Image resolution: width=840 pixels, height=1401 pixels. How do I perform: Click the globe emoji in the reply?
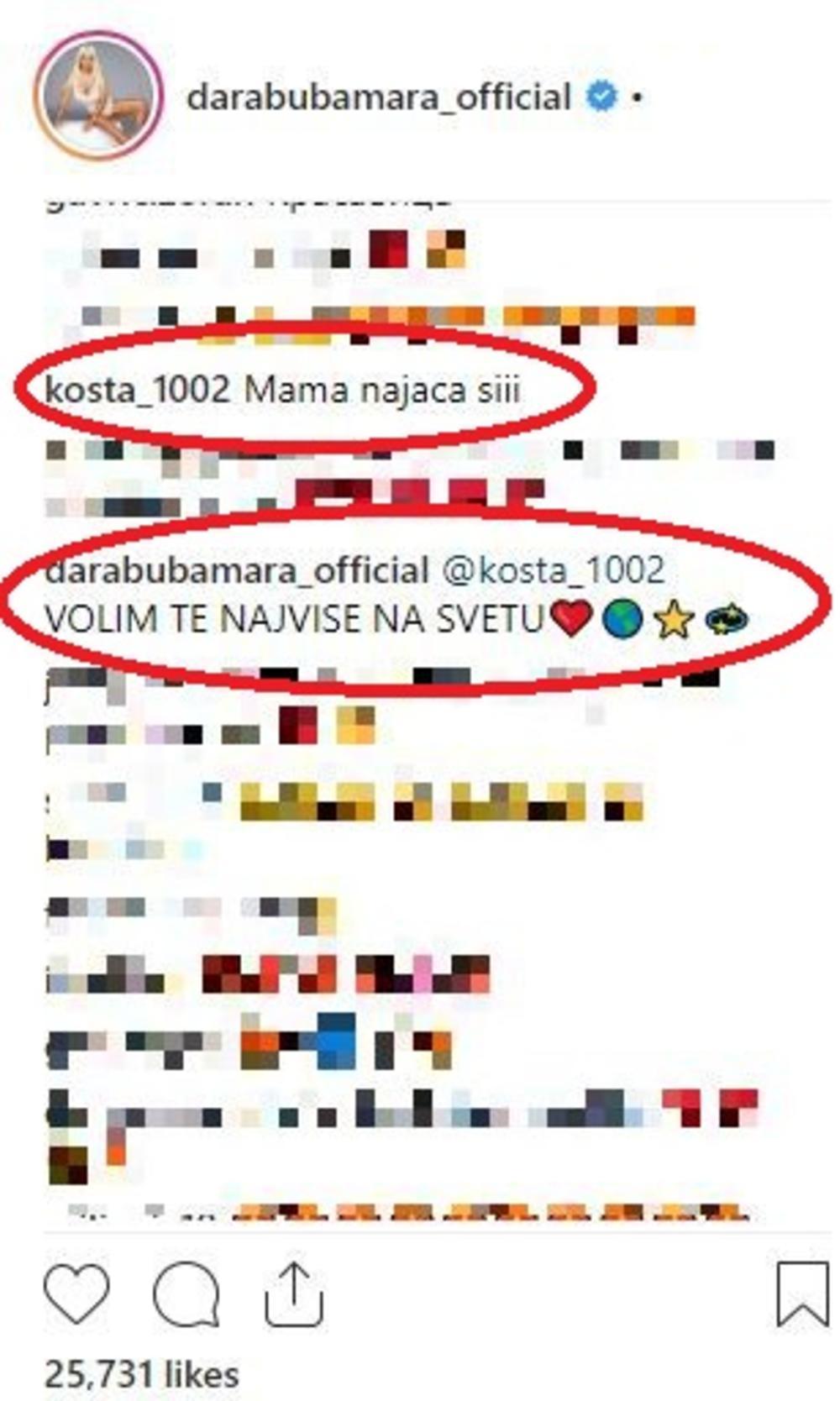tap(622, 619)
